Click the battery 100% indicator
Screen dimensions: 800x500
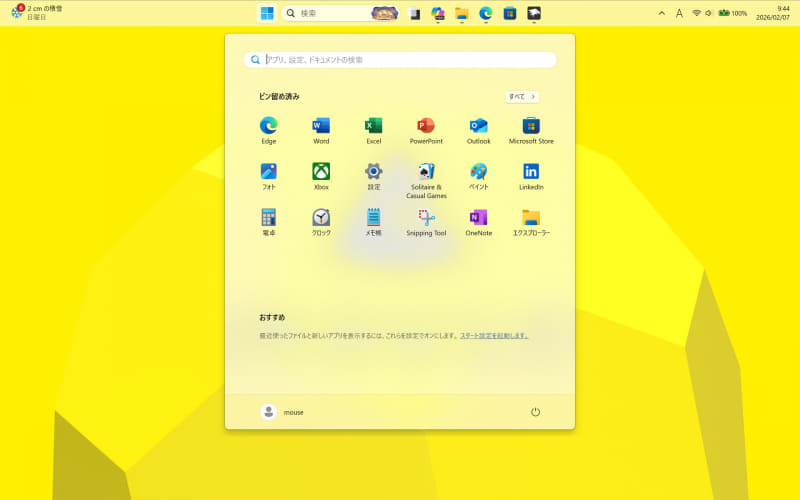(733, 13)
